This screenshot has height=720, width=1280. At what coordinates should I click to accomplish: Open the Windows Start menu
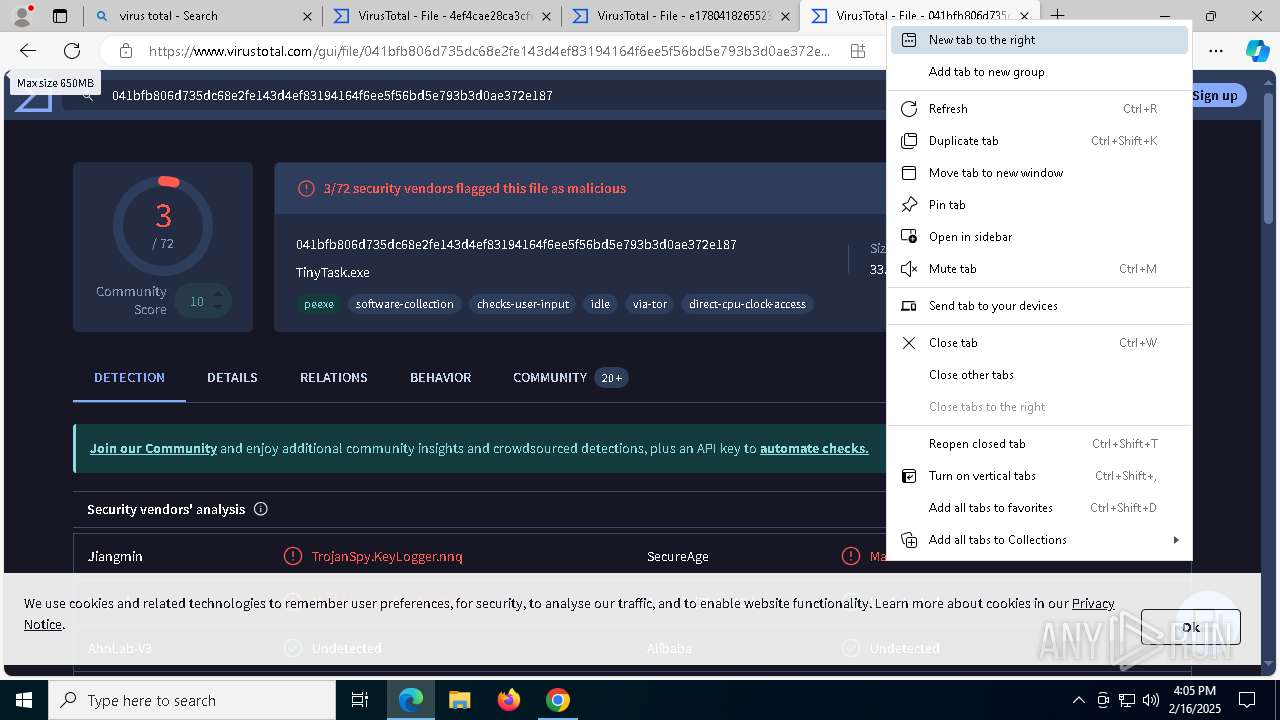24,701
